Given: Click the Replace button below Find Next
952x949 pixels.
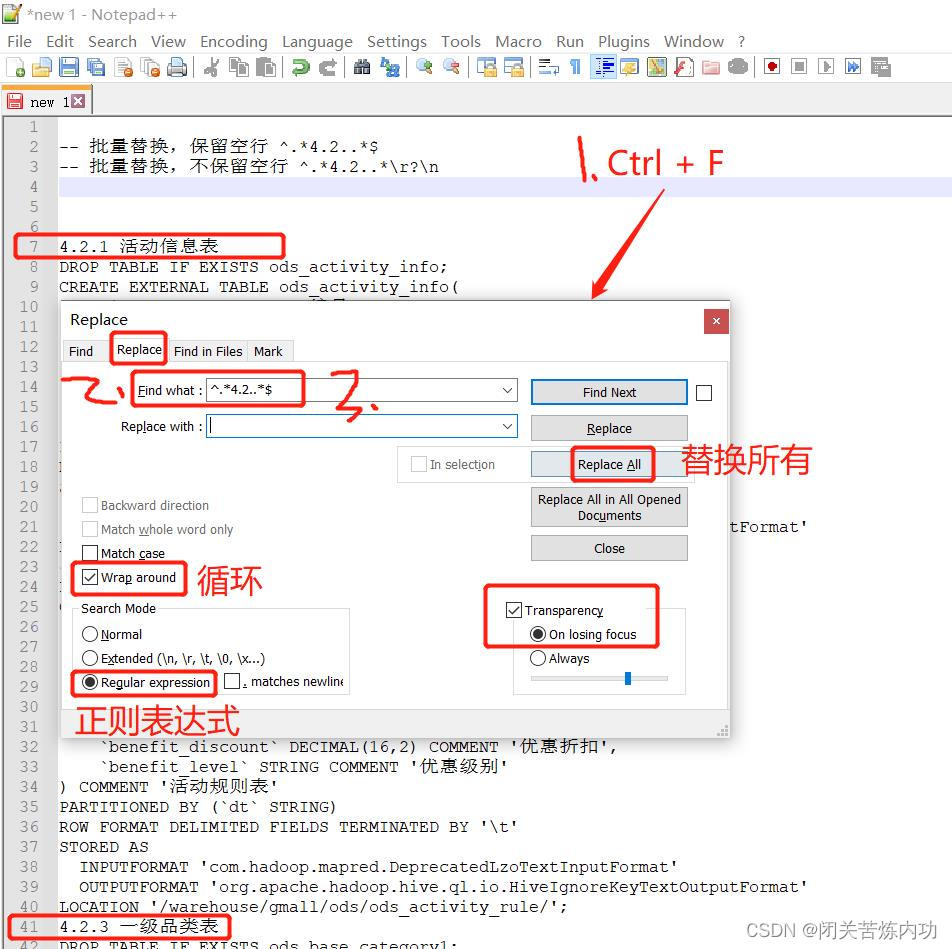Looking at the screenshot, I should (609, 428).
